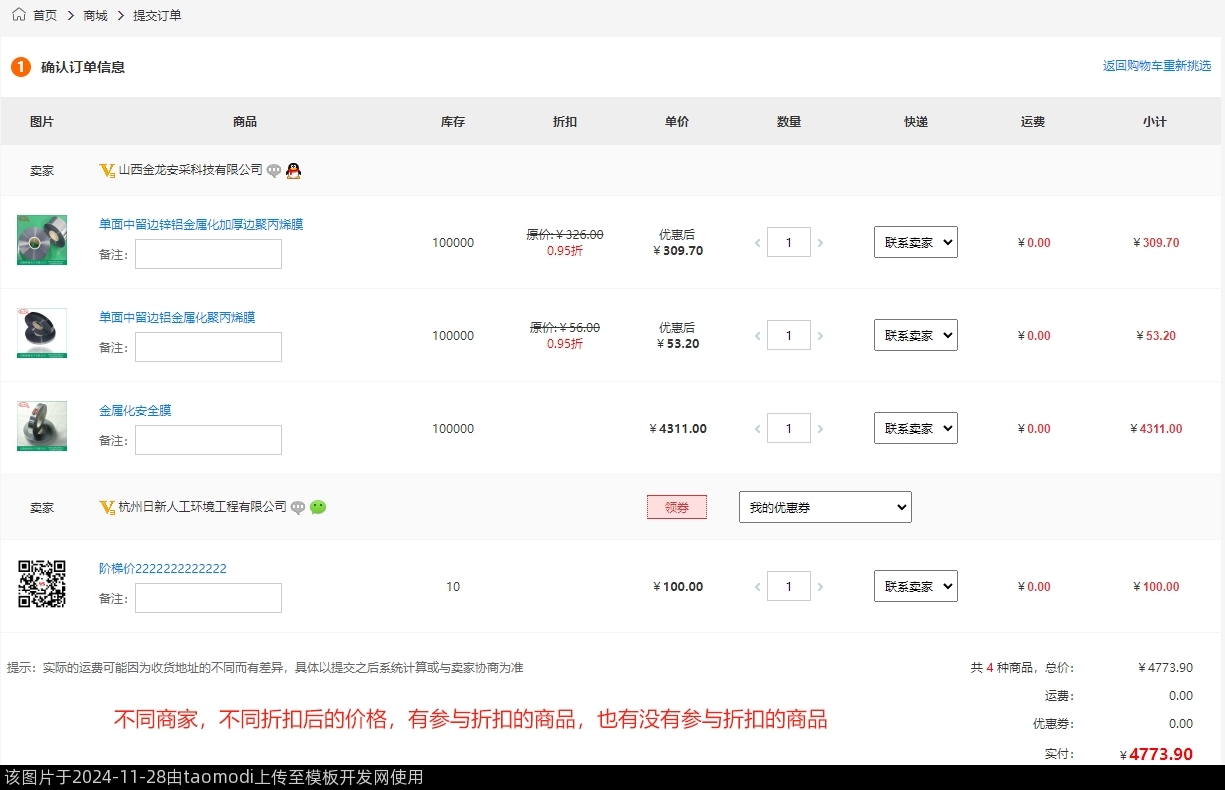Click green WeChat icon for Hangzhou seller

coord(318,508)
